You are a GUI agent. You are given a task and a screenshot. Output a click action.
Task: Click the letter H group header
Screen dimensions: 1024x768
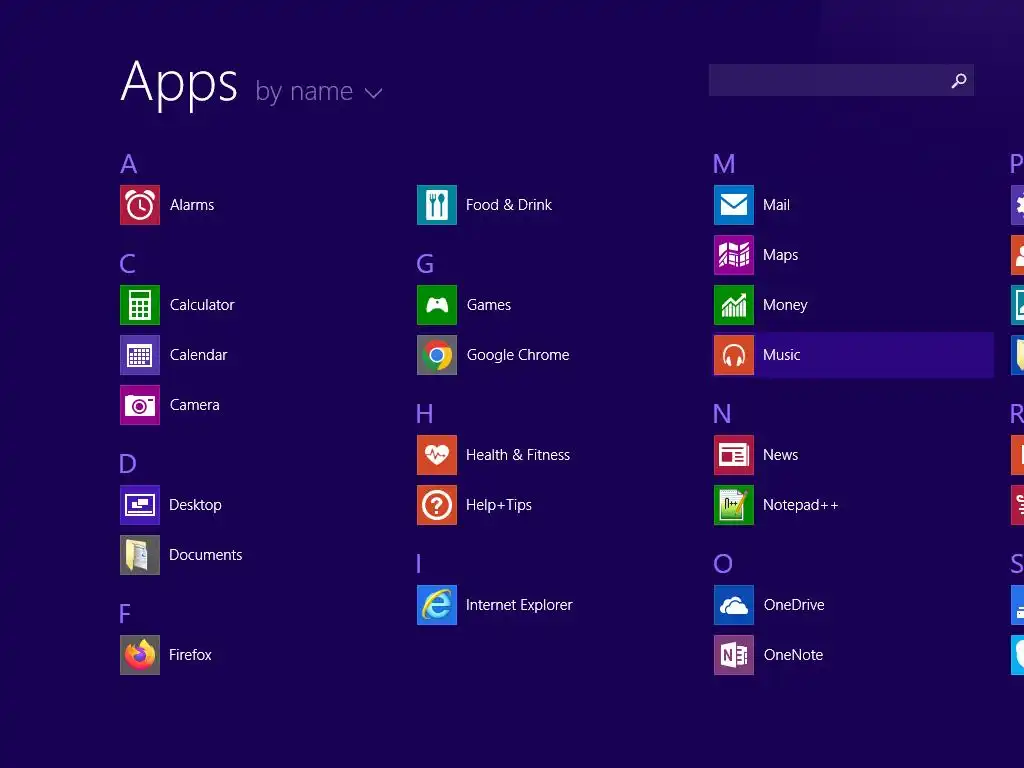(x=424, y=414)
